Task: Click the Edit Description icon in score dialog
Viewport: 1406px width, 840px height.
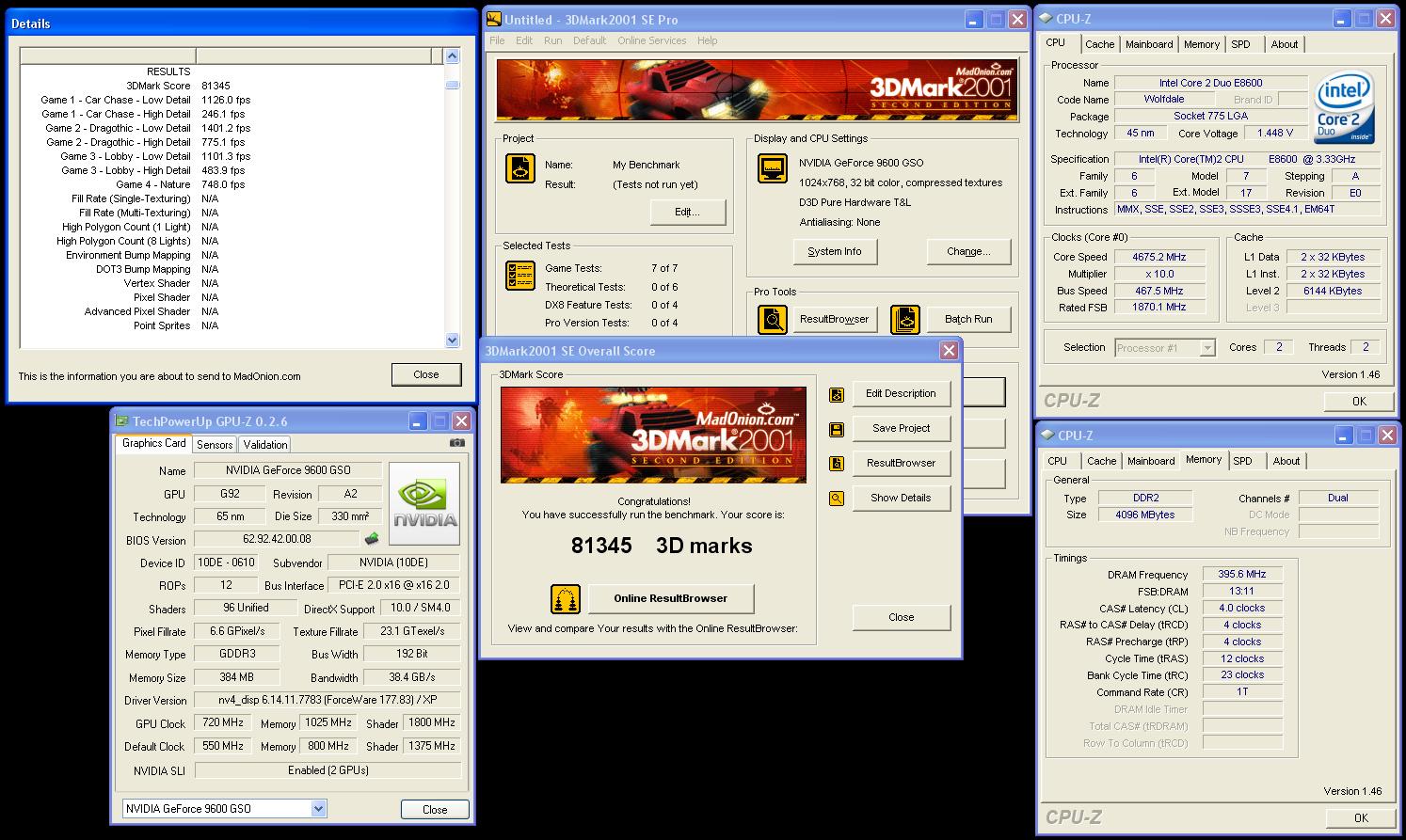Action: [x=837, y=394]
